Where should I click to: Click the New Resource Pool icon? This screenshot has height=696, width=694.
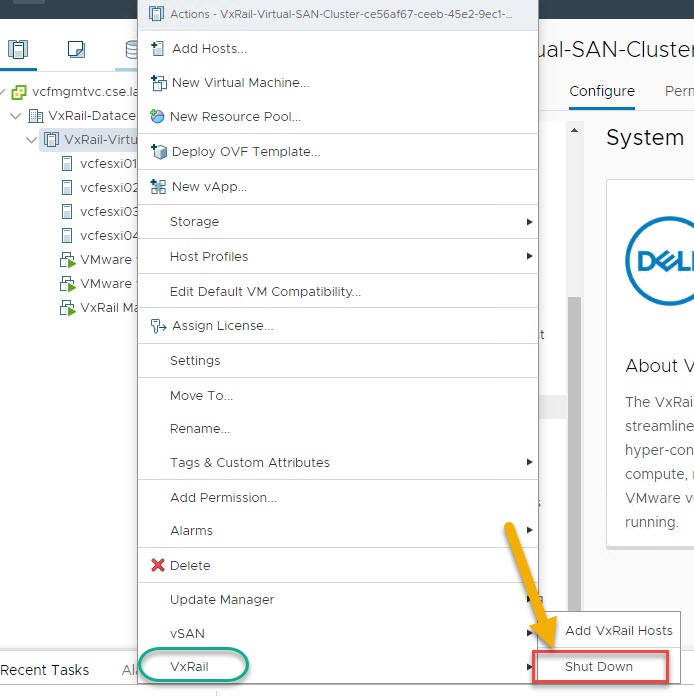(x=157, y=117)
